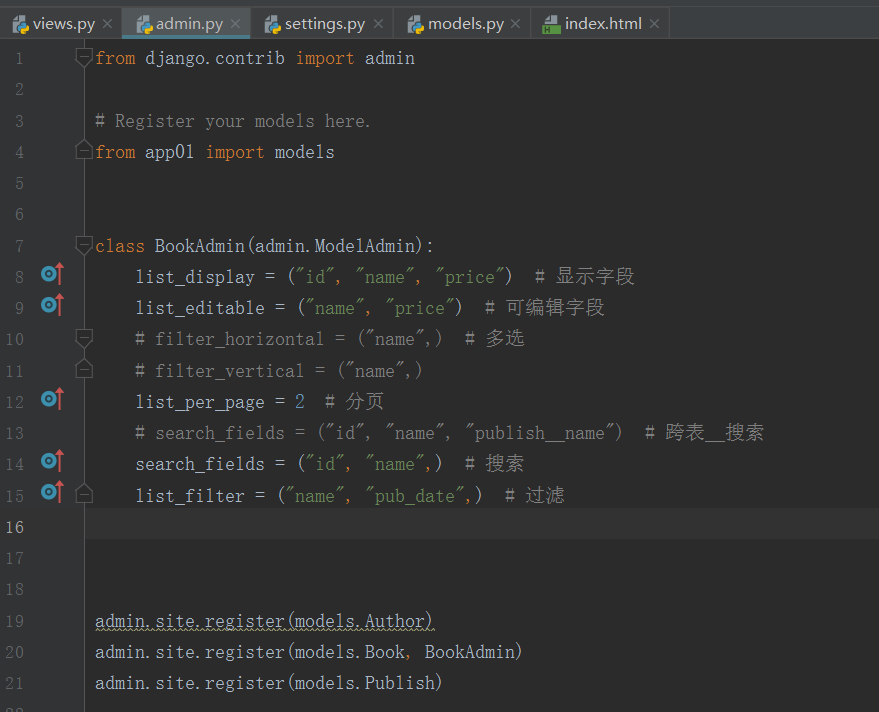Viewport: 879px width, 712px height.
Task: Close the models.py tab
Action: point(517,24)
